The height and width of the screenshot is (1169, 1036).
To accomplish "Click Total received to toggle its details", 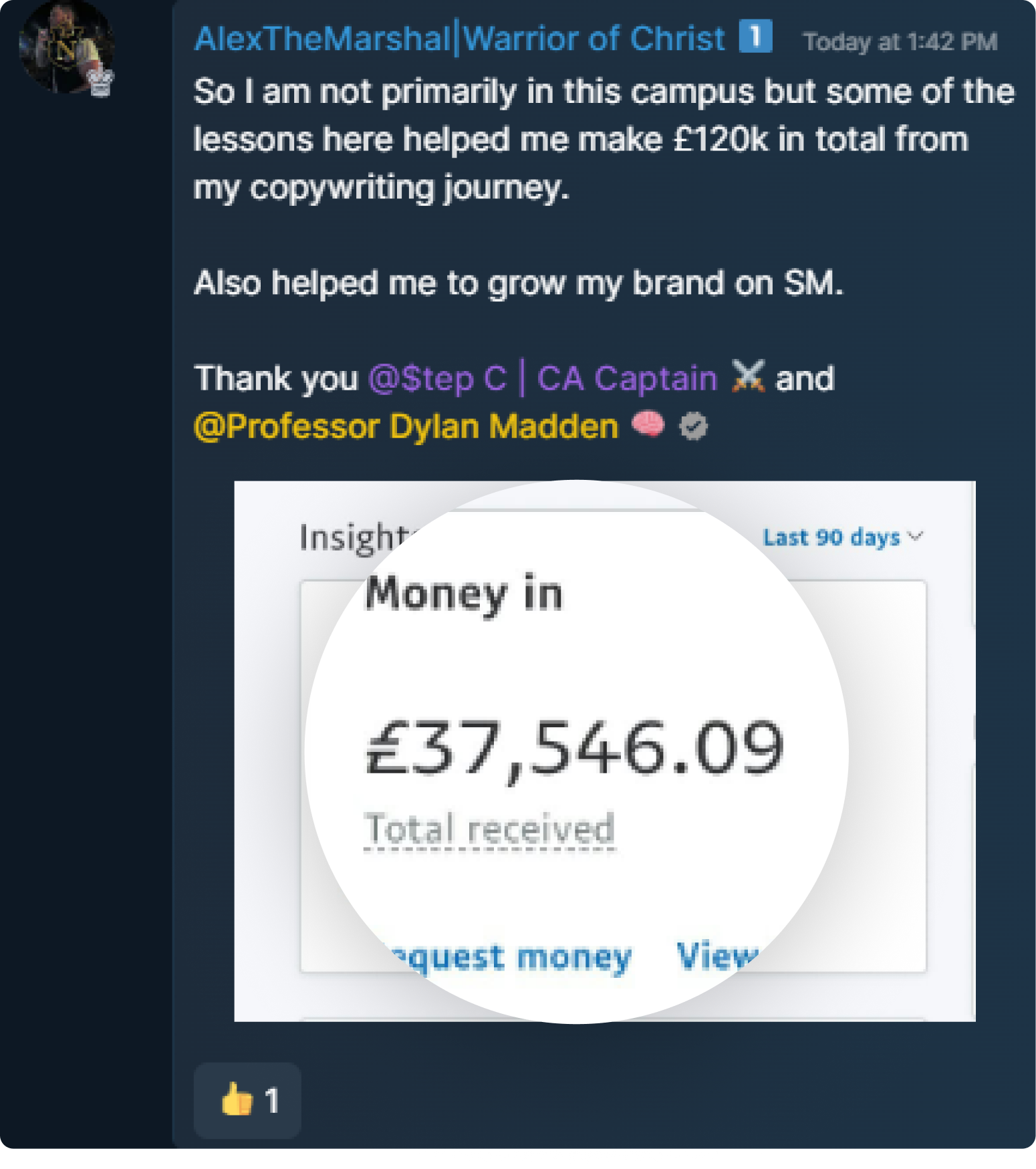I will pyautogui.click(x=490, y=829).
